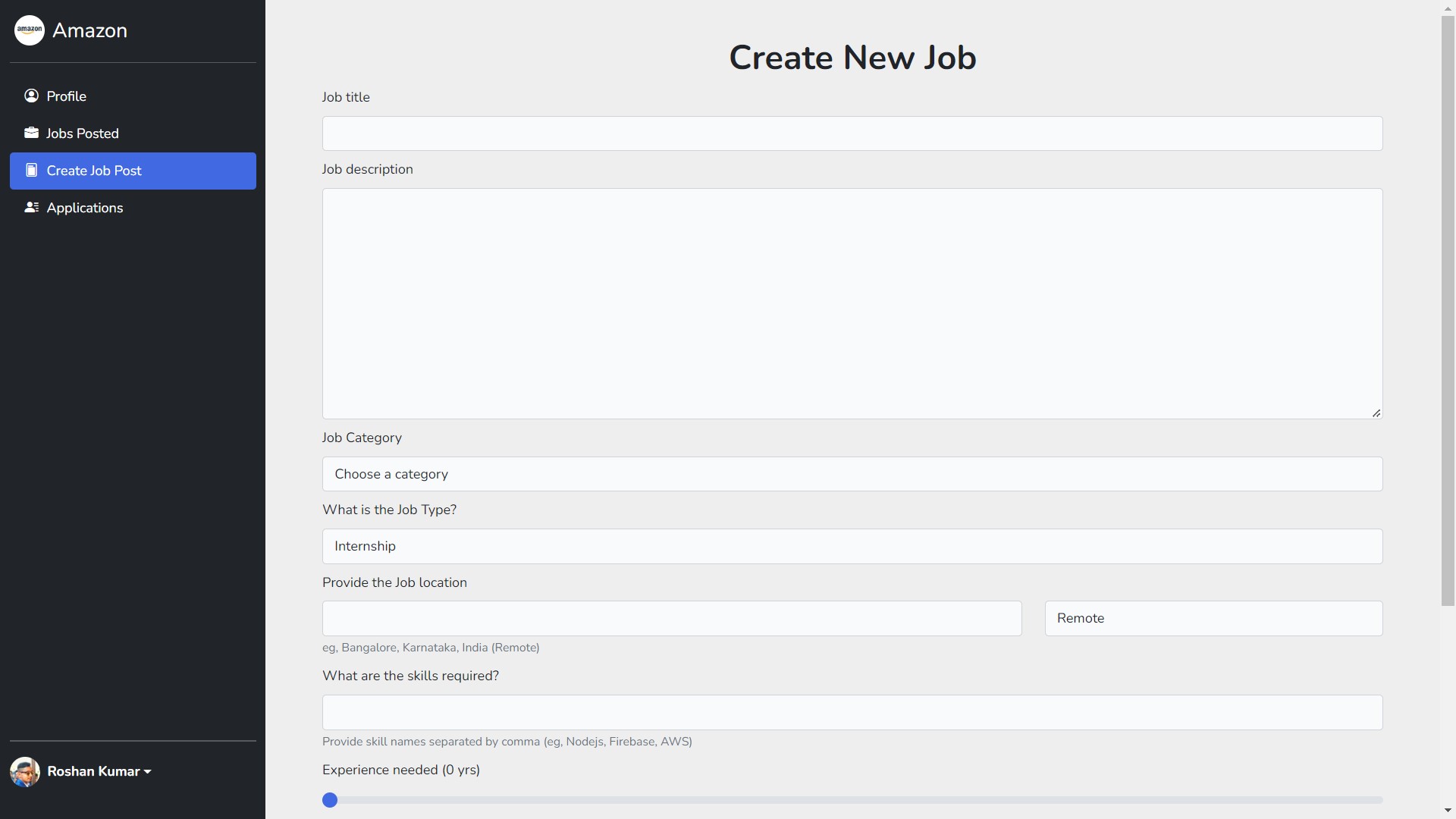This screenshot has height=819, width=1456.
Task: Click the description textarea resize handle
Action: point(1376,413)
